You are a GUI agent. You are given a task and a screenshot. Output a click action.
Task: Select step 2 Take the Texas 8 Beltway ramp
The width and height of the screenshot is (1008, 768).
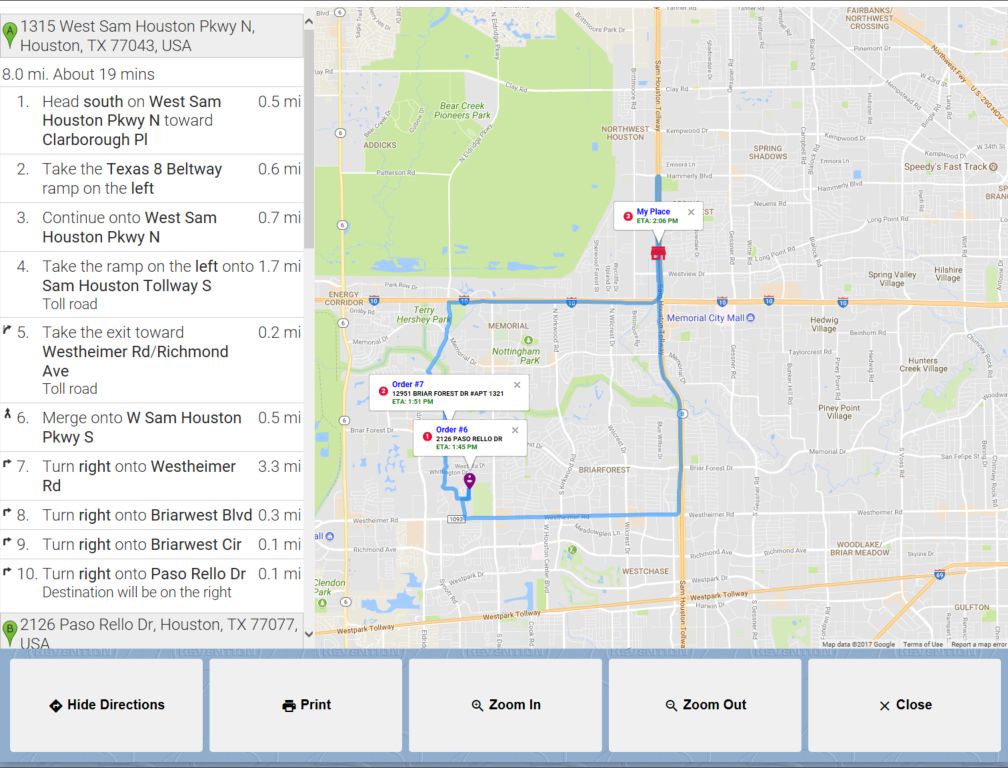point(152,179)
